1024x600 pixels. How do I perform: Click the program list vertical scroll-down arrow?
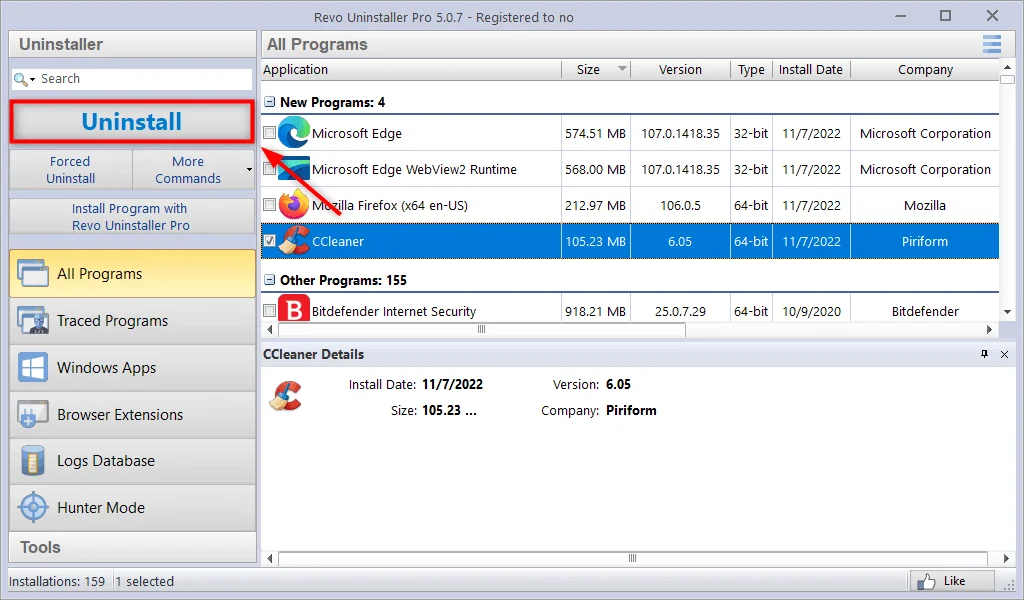(x=1007, y=312)
